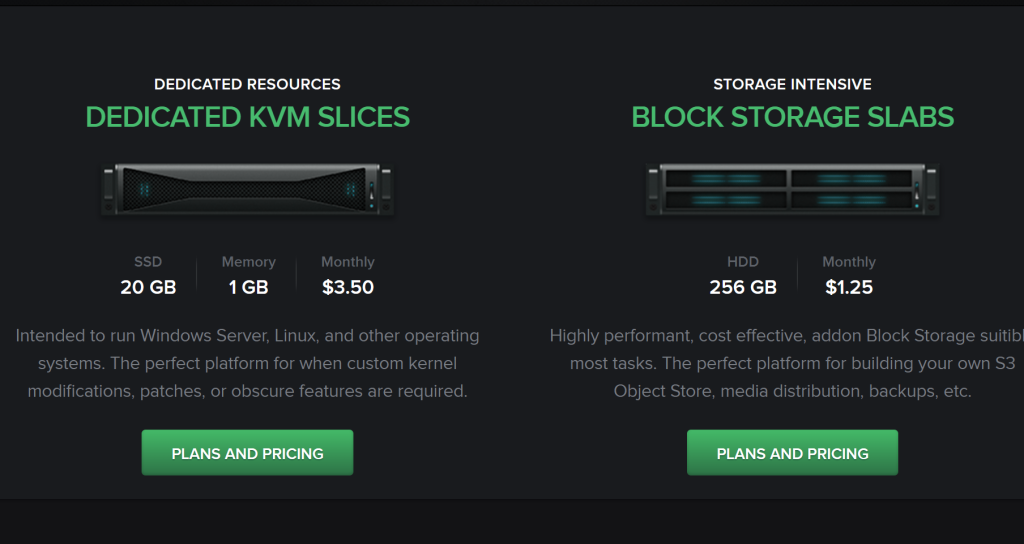Select the Block Storage Slabs heading
Screen dimensions: 1024x544
(792, 118)
